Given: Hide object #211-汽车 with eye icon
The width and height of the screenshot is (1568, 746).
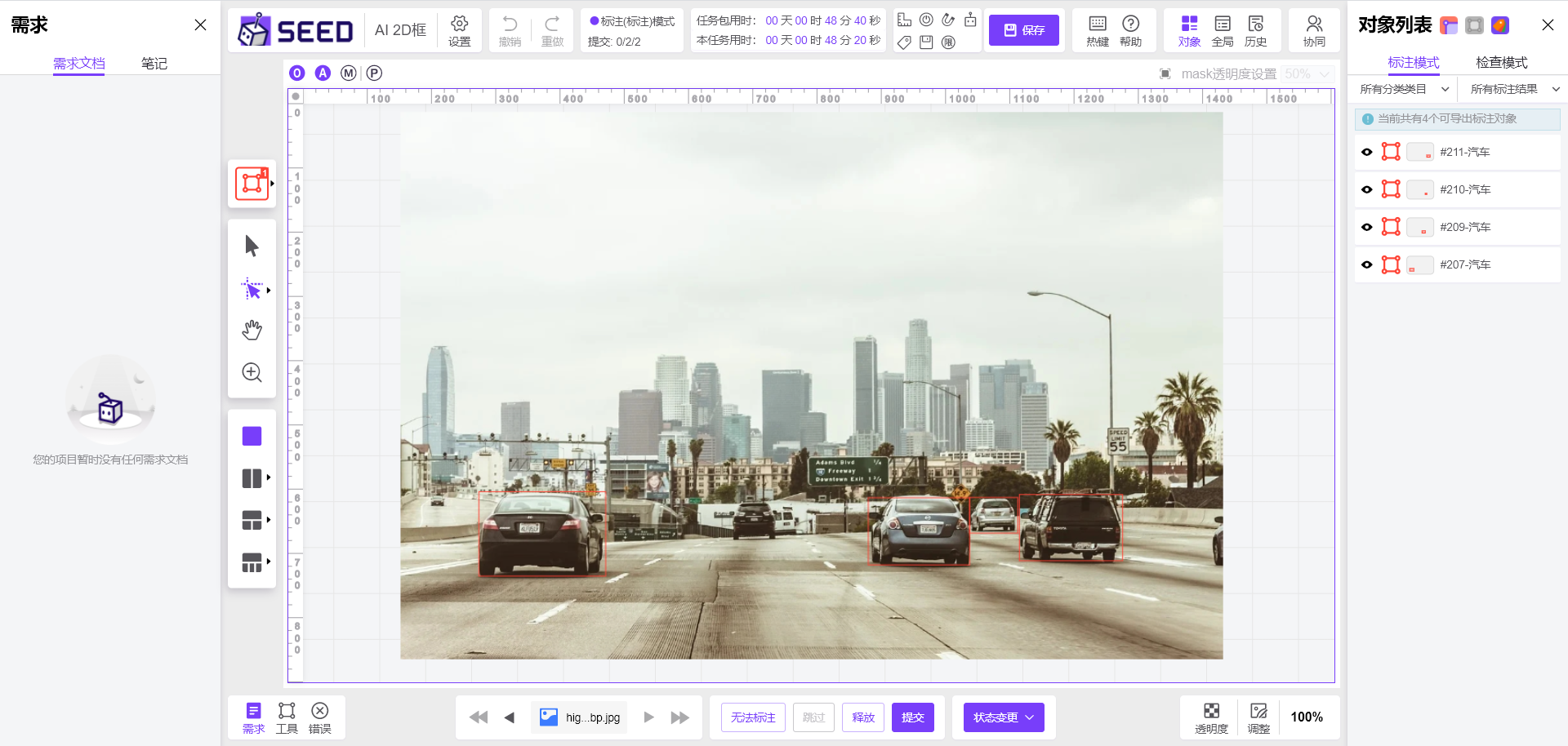Looking at the screenshot, I should coord(1367,152).
